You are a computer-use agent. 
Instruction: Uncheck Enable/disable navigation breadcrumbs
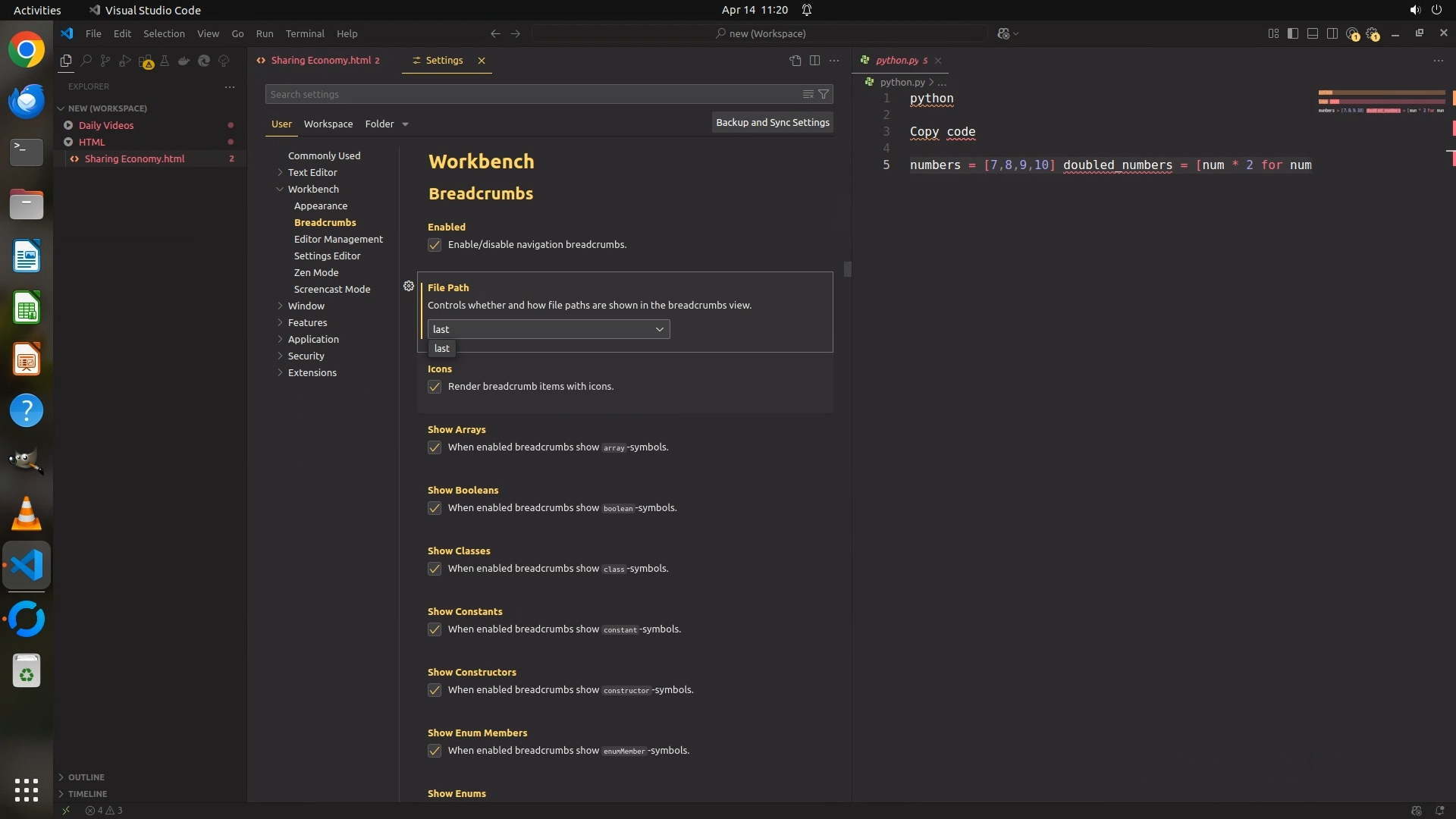[435, 245]
